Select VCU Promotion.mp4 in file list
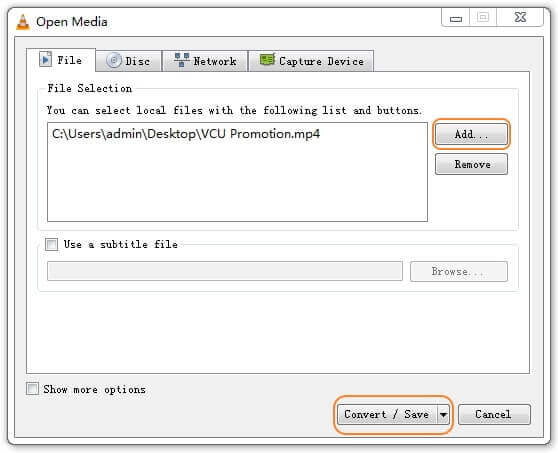 (x=186, y=134)
